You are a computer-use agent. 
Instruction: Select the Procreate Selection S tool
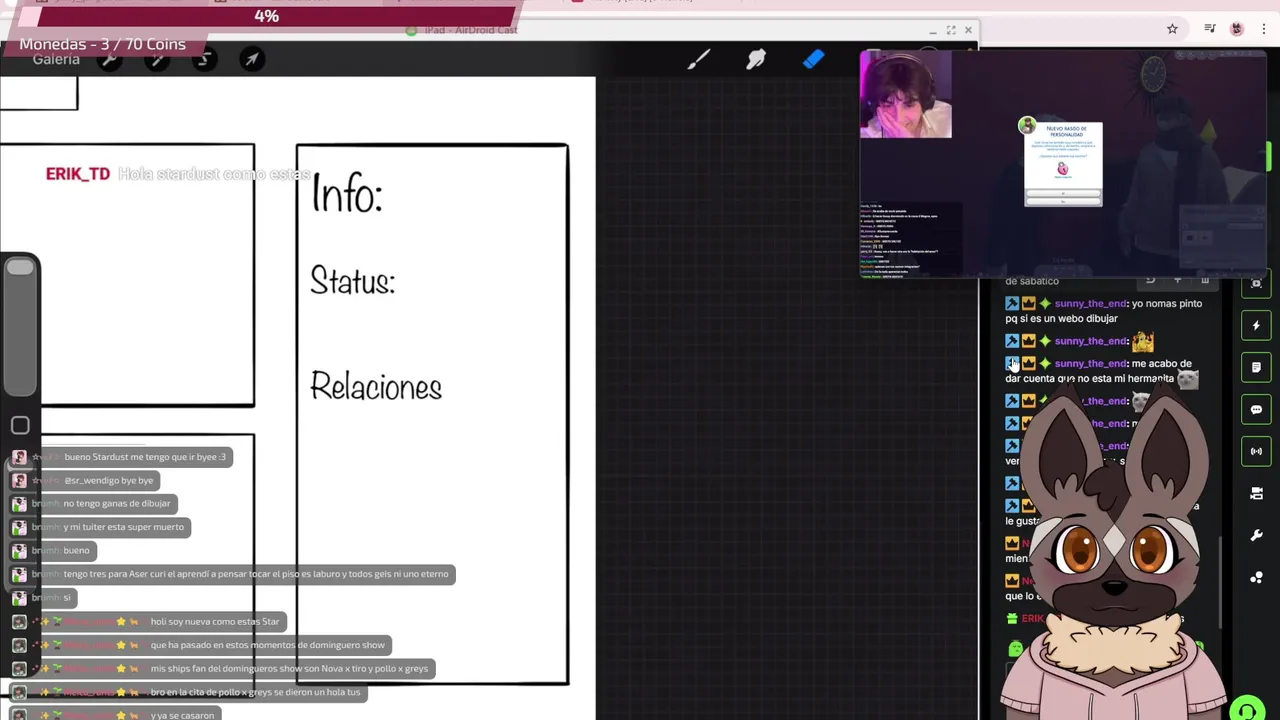[204, 60]
